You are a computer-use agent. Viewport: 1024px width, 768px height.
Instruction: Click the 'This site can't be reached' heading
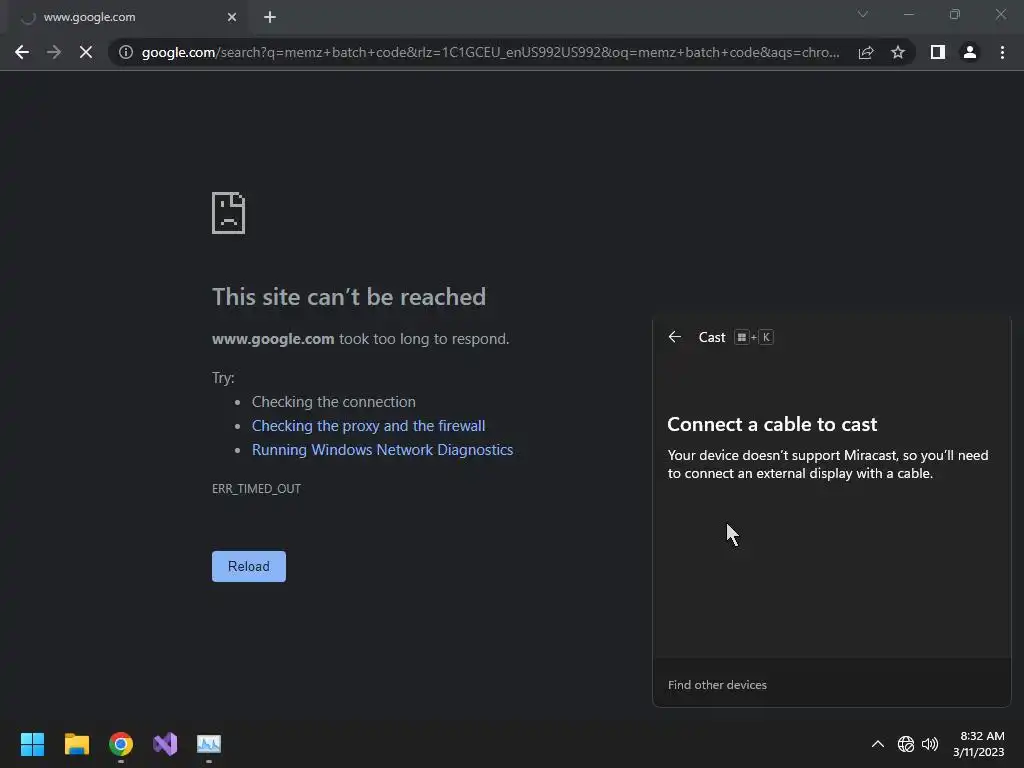pyautogui.click(x=349, y=297)
